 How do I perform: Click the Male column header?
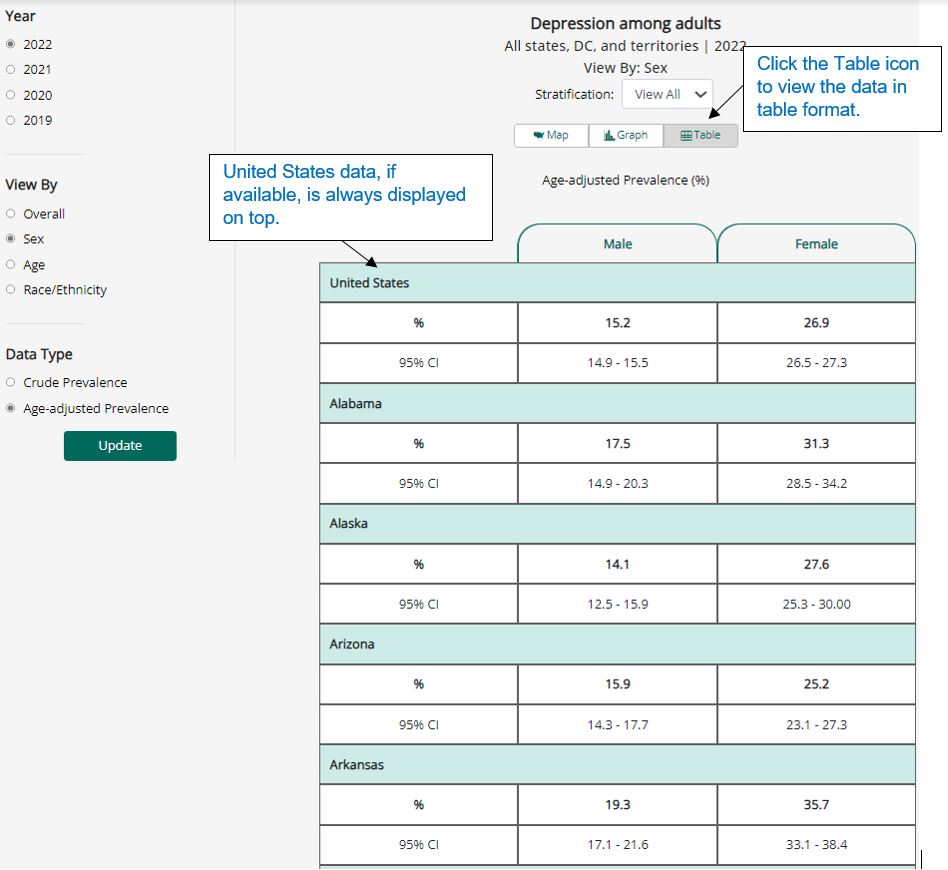tap(616, 243)
